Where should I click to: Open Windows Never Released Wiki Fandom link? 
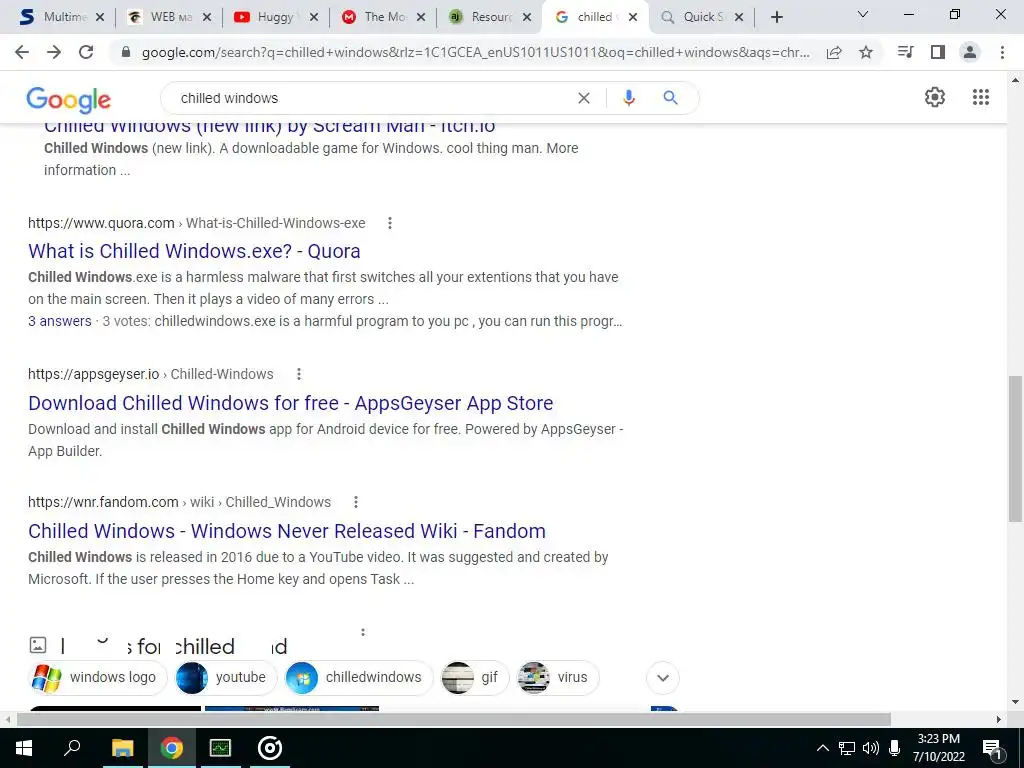[287, 531]
